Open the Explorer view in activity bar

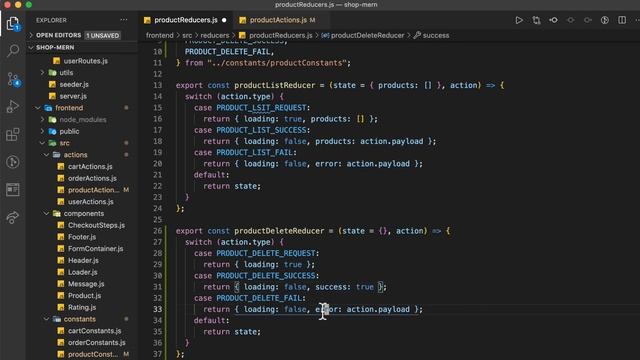[13, 24]
